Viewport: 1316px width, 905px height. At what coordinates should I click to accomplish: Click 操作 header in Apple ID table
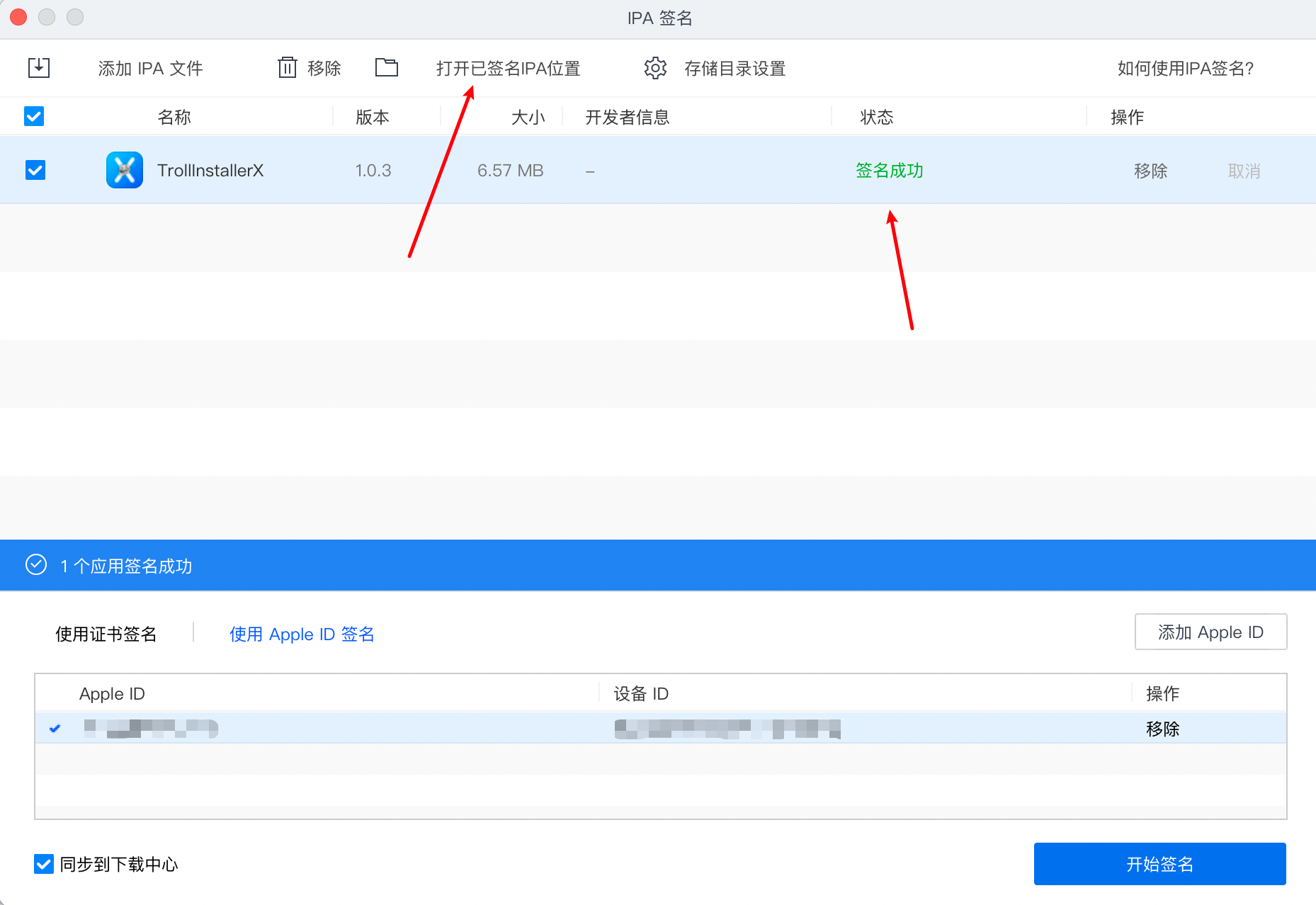1163,693
